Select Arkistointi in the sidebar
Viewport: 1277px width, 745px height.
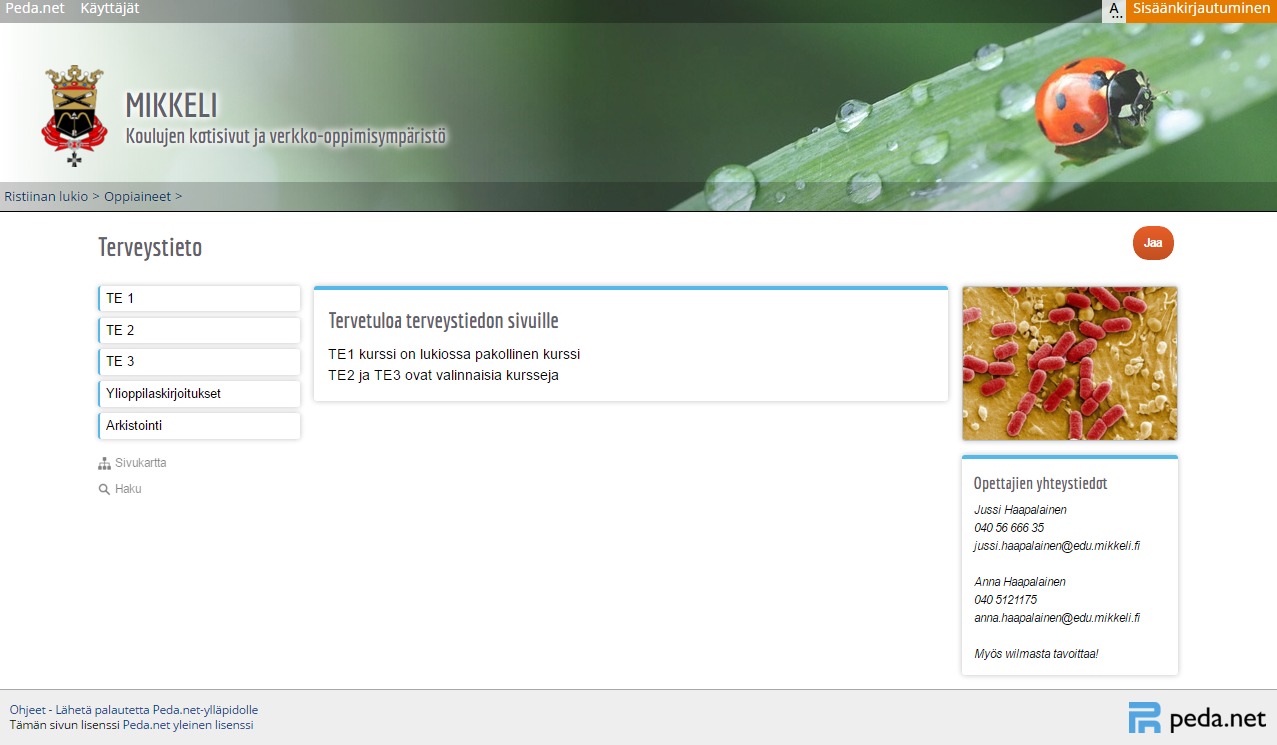click(x=200, y=426)
